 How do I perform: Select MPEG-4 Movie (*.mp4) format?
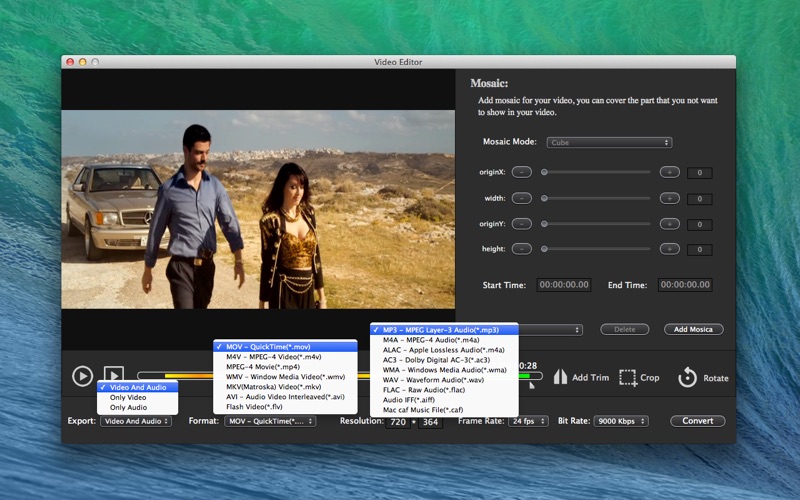(x=285, y=367)
